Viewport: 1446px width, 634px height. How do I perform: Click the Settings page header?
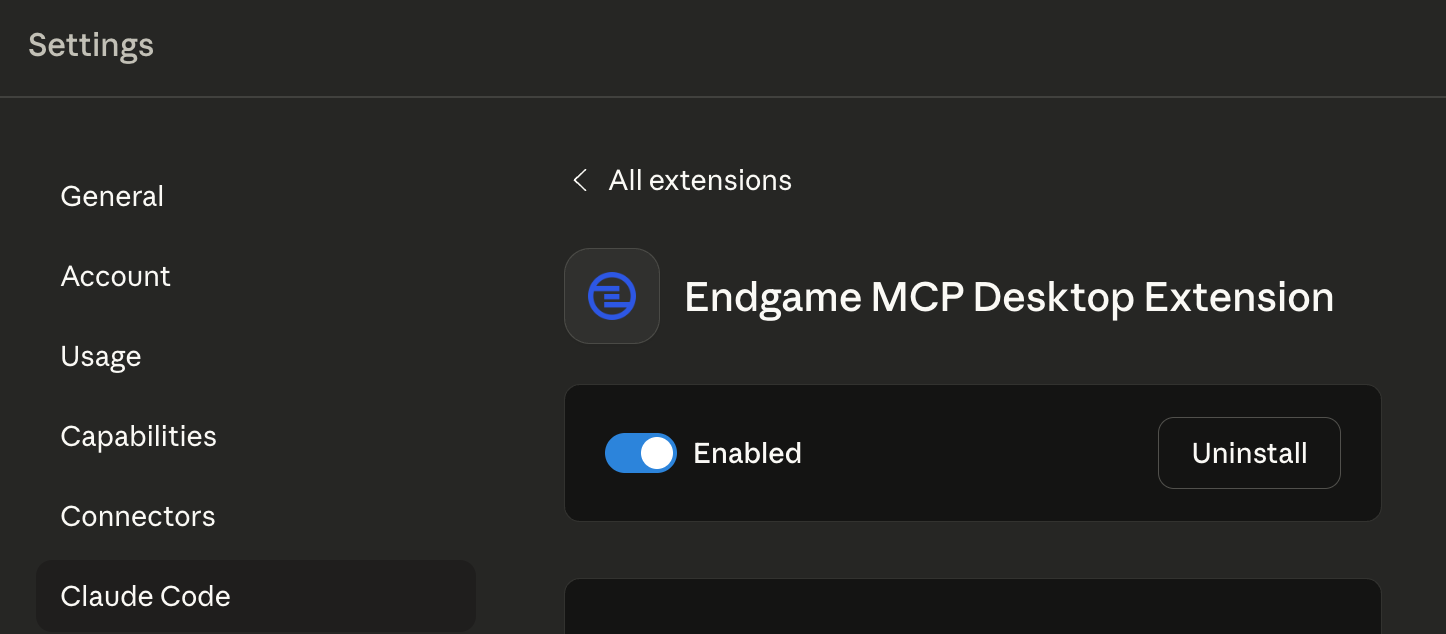90,45
